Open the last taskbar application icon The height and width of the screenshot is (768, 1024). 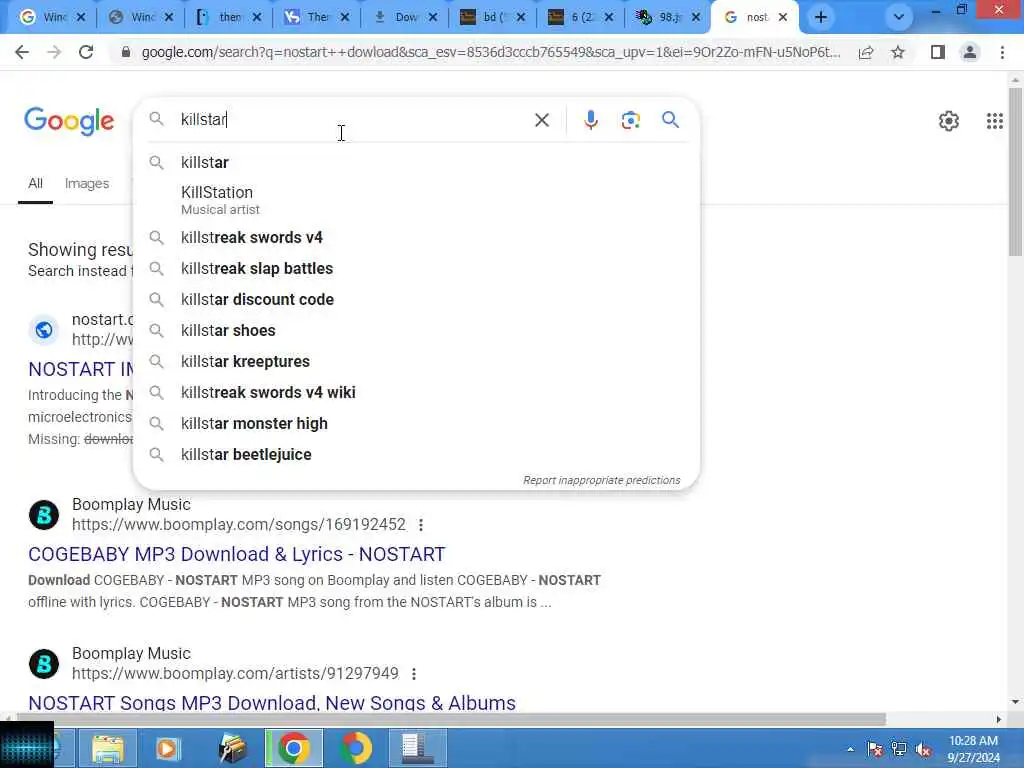(418, 748)
